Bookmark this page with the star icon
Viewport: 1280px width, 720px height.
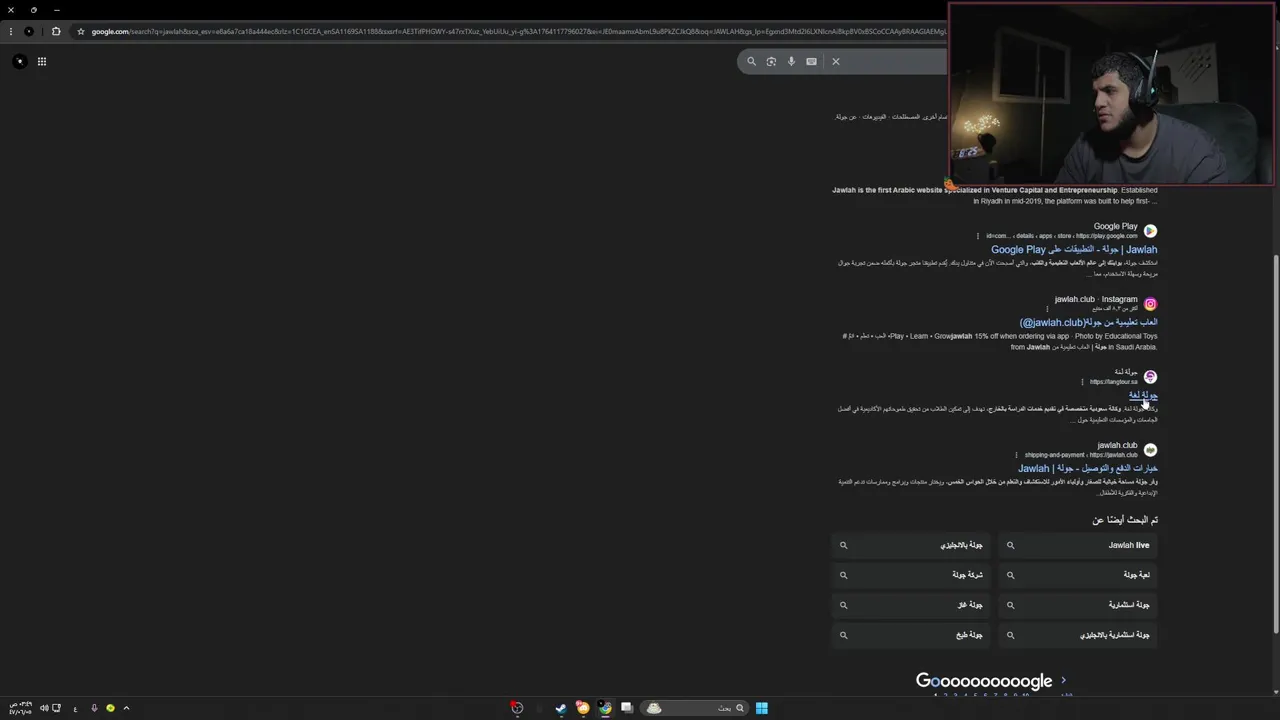(x=81, y=31)
